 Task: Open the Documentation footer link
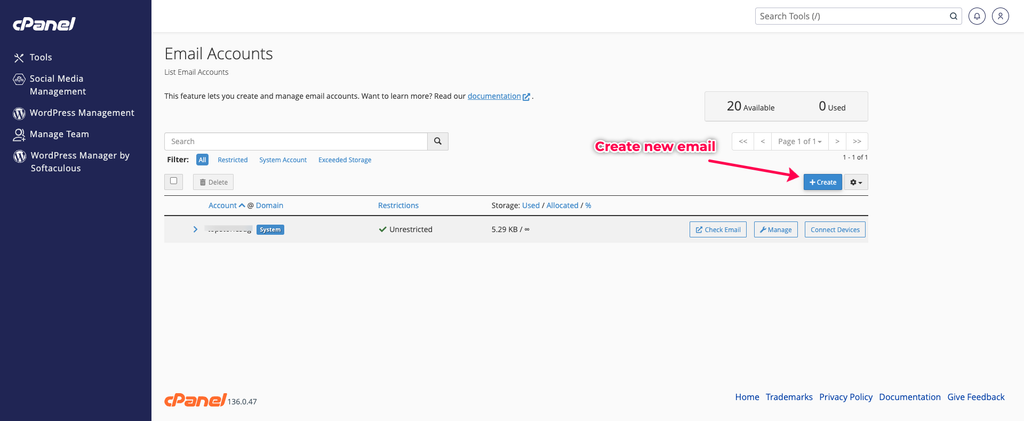[x=910, y=397]
